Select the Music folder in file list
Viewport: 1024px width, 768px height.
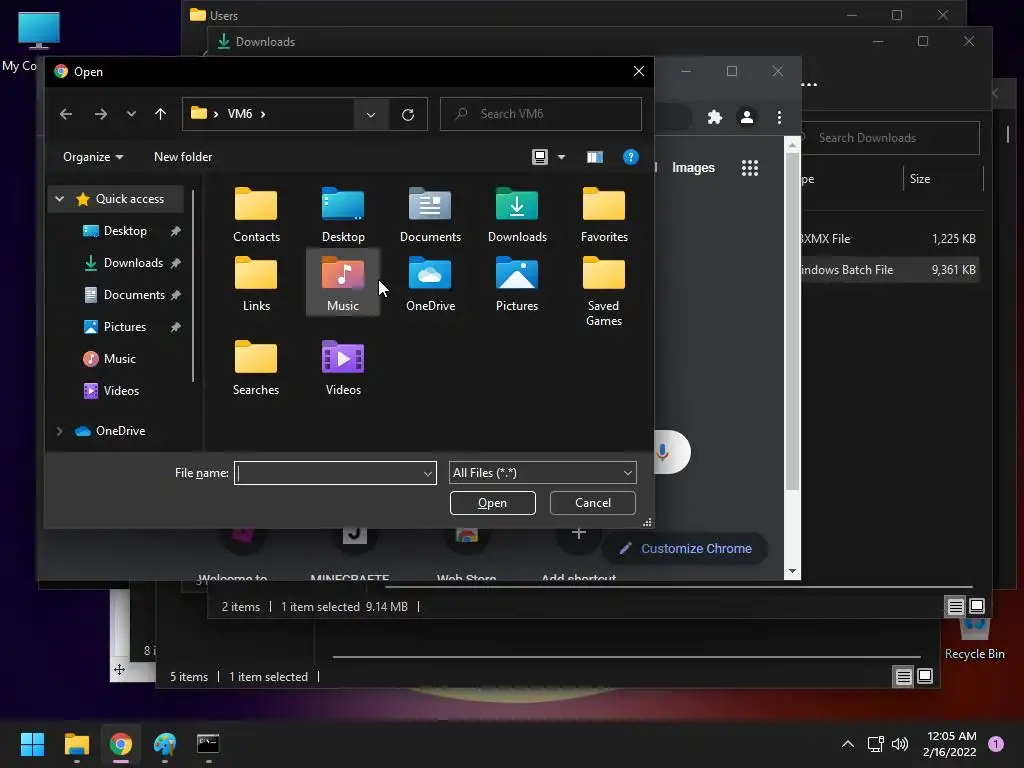point(343,282)
